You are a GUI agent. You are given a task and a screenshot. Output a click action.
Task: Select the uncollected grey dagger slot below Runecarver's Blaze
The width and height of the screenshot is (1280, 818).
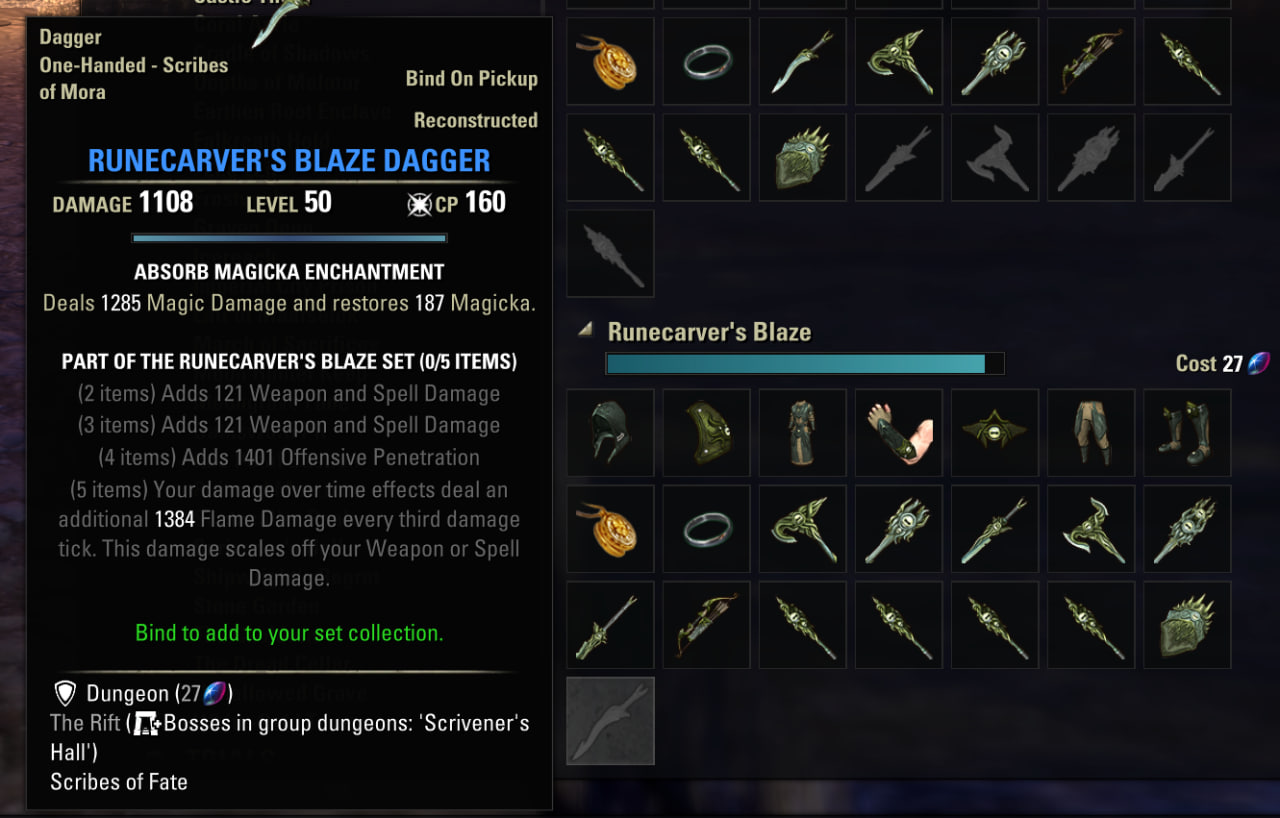610,720
